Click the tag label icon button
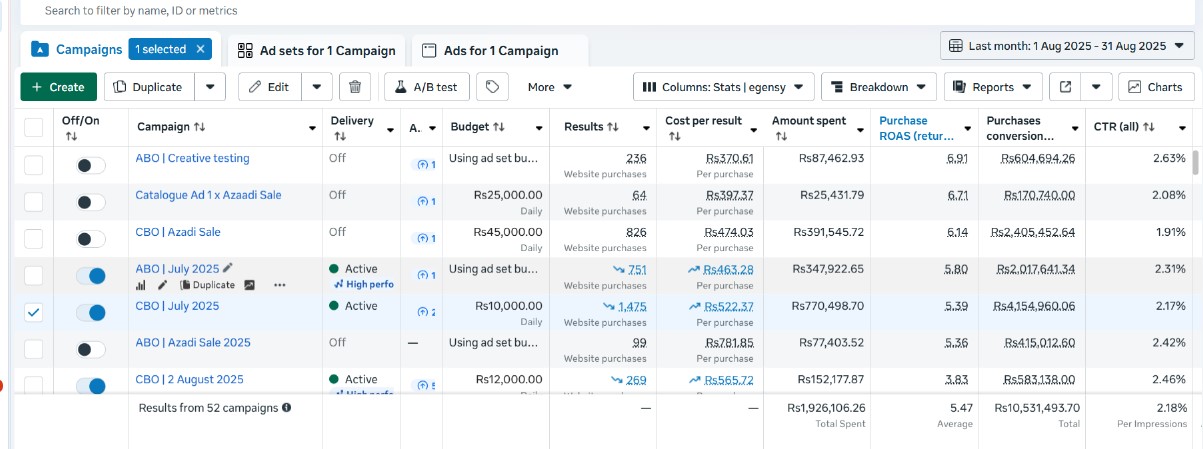This screenshot has height=449, width=1203. click(492, 87)
